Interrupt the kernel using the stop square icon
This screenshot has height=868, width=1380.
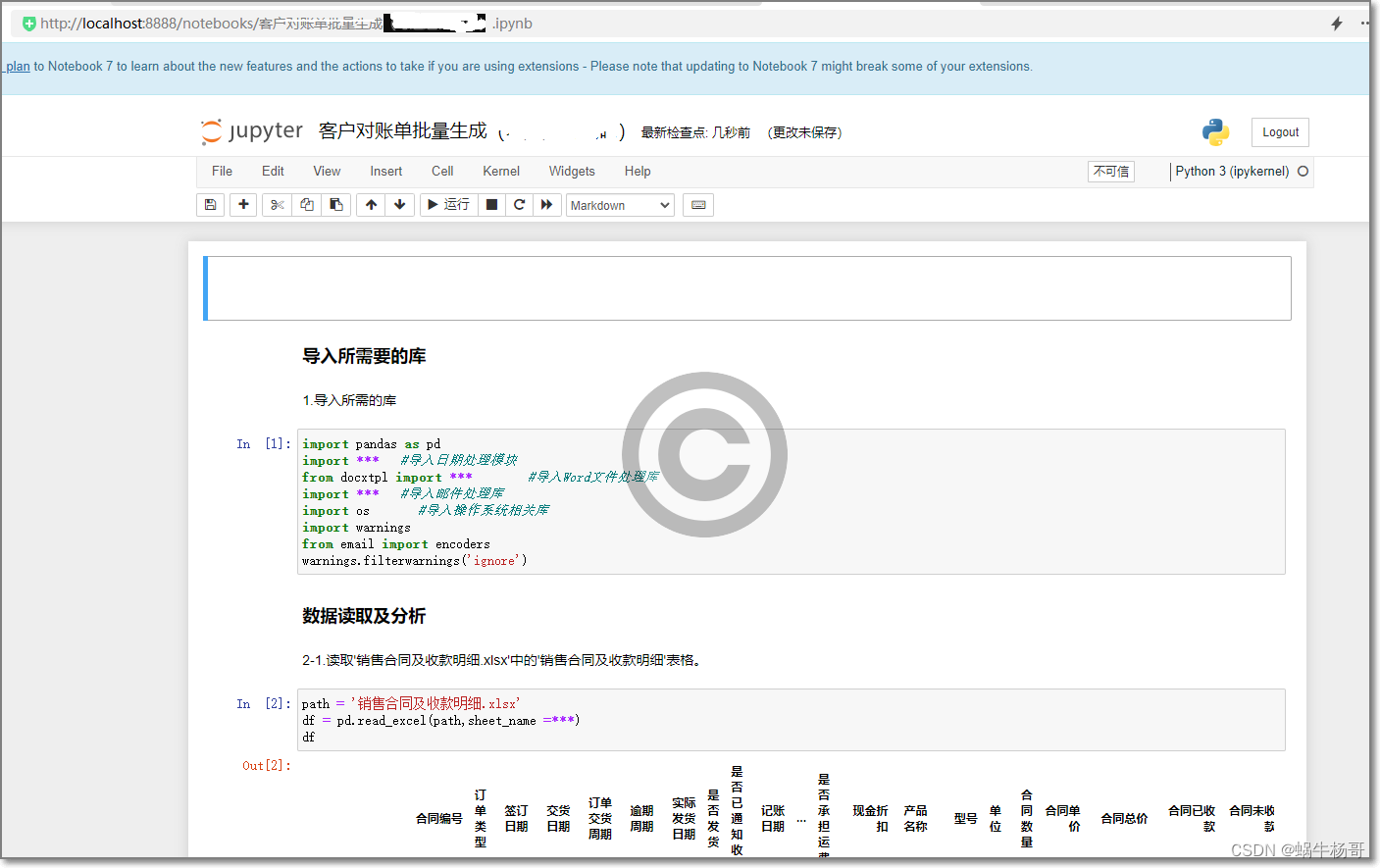(x=492, y=205)
